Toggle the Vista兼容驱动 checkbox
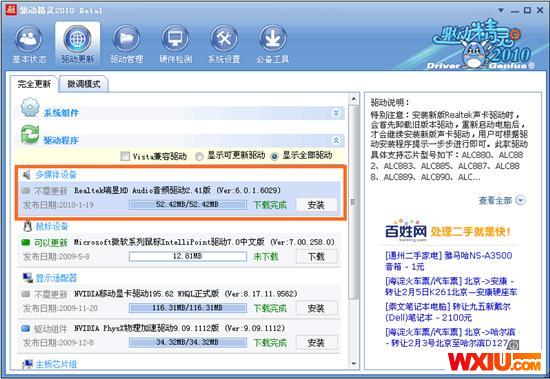 (125, 156)
